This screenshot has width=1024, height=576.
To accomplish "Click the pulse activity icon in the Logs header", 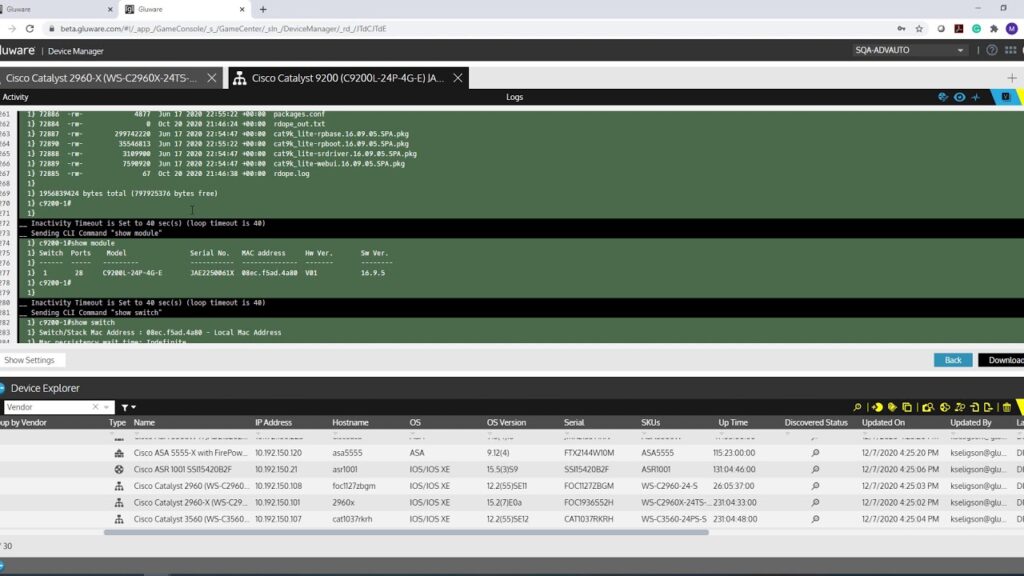I will pos(977,97).
